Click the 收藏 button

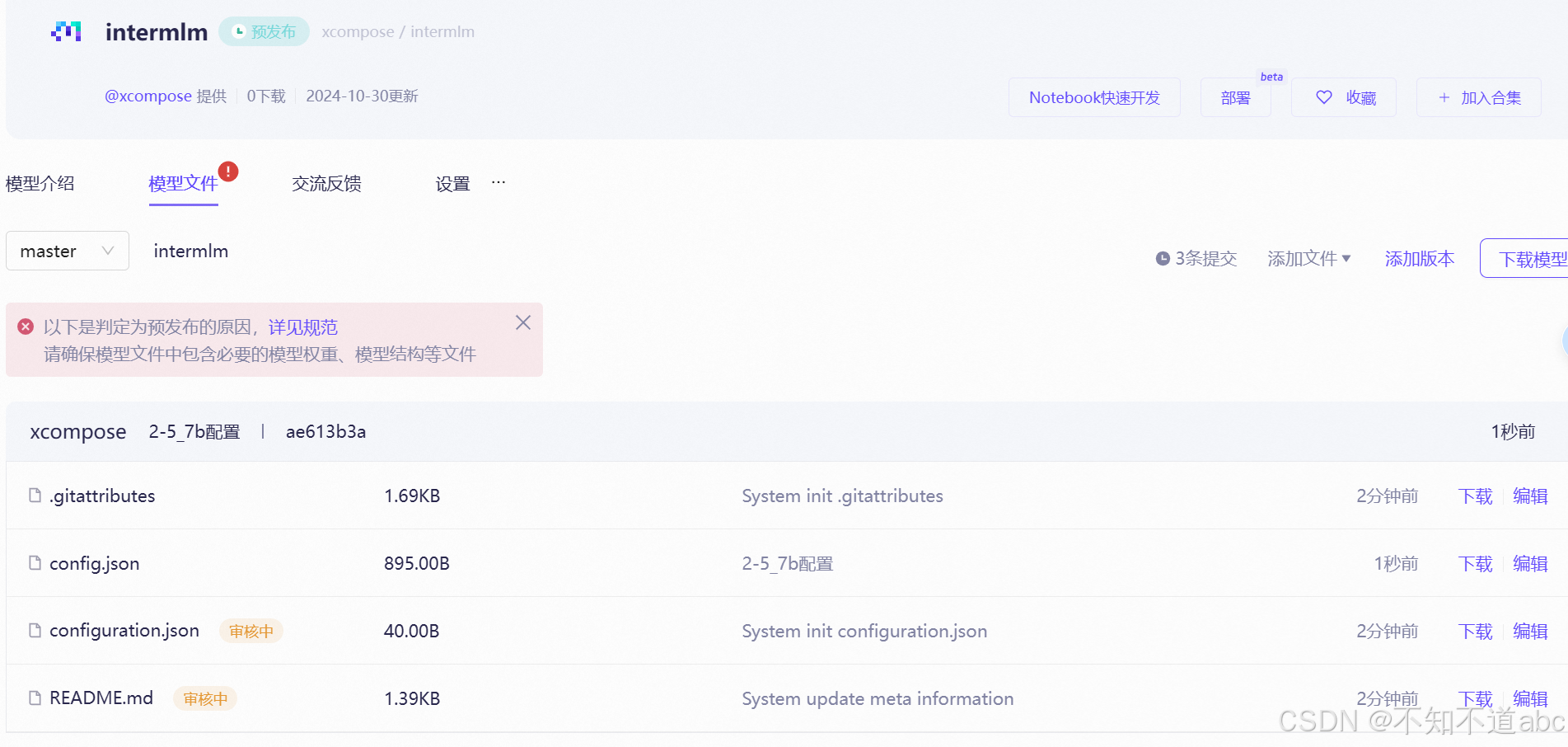pyautogui.click(x=1344, y=97)
